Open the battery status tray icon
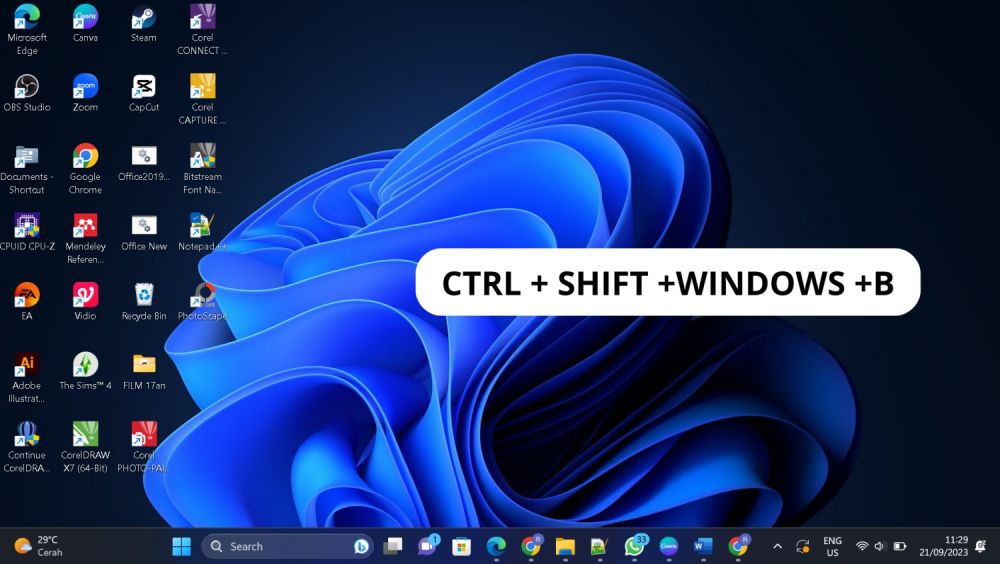Image resolution: width=1000 pixels, height=564 pixels. click(900, 546)
